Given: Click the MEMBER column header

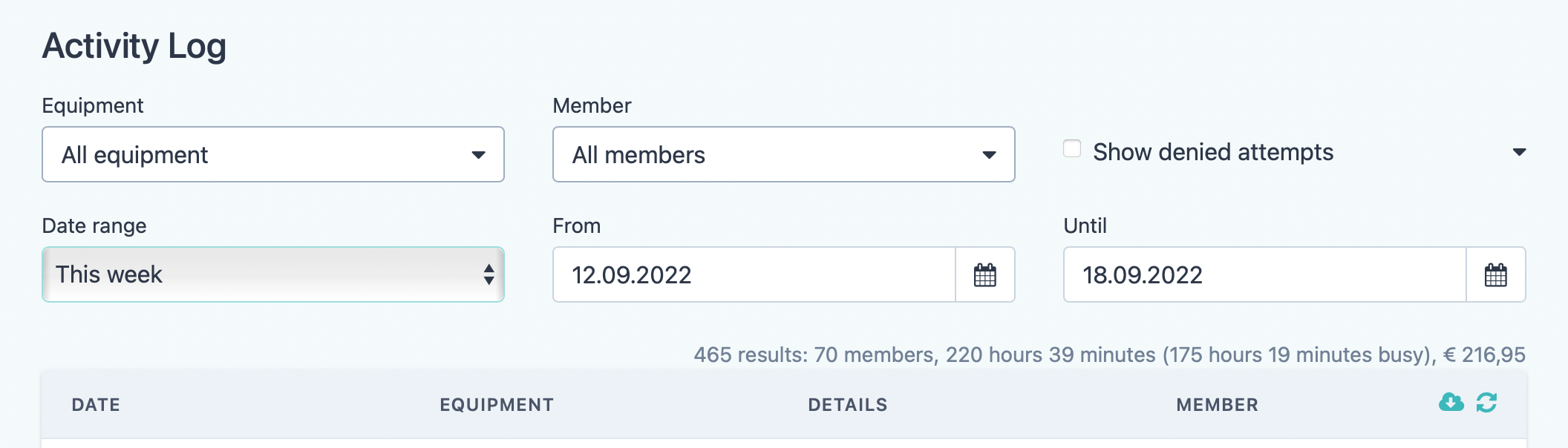Looking at the screenshot, I should 1217,404.
